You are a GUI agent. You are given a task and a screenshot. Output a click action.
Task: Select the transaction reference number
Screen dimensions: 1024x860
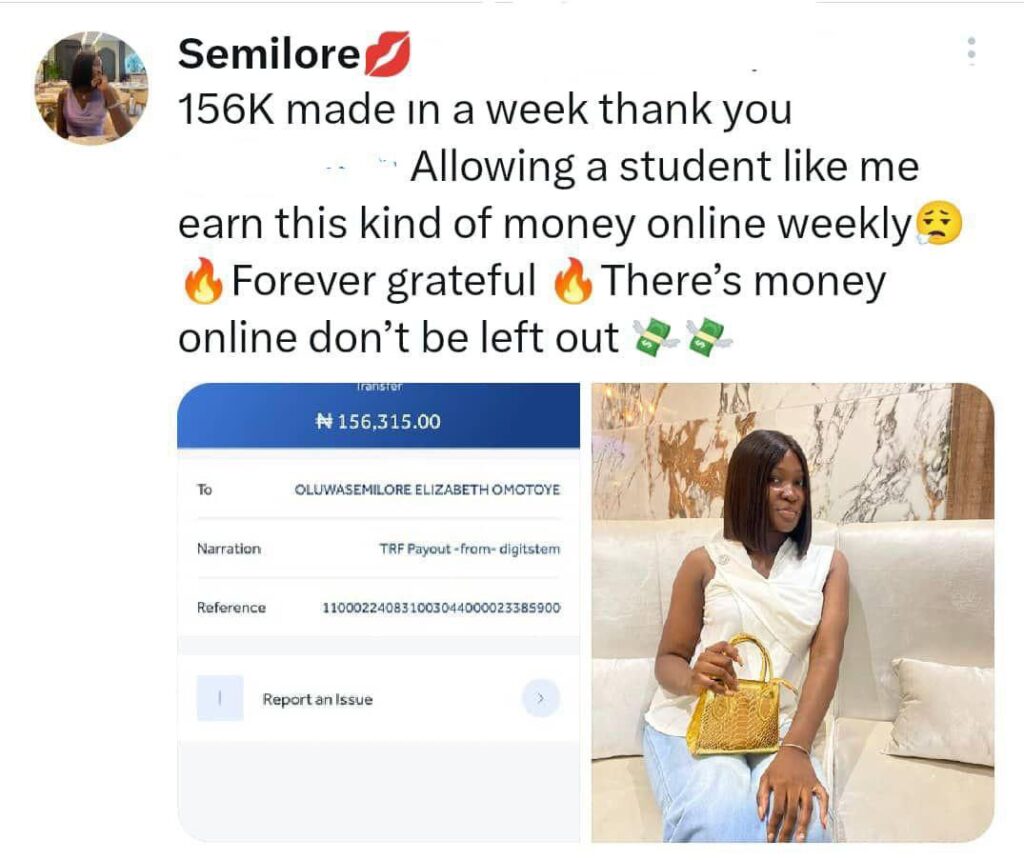441,608
